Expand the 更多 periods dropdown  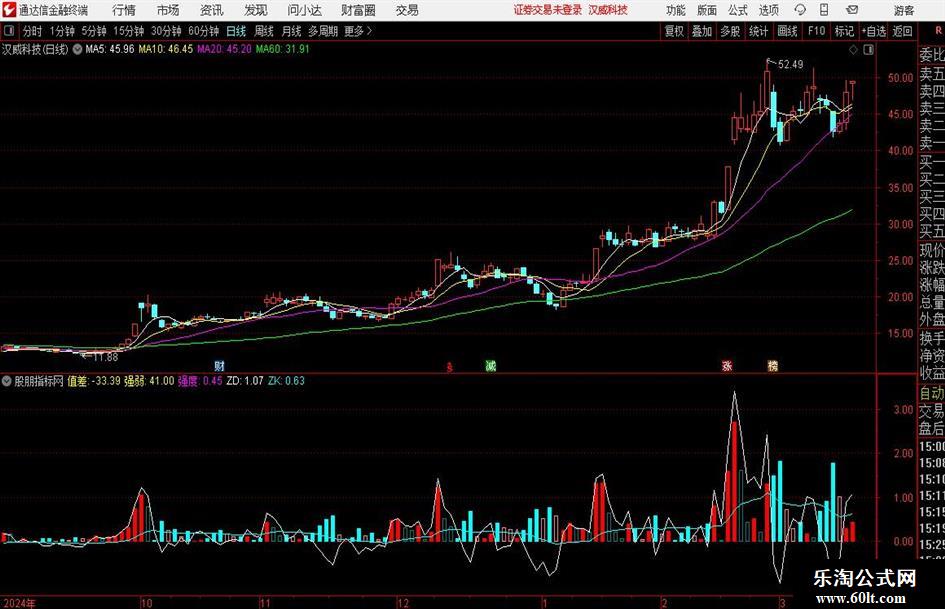pyautogui.click(x=359, y=31)
